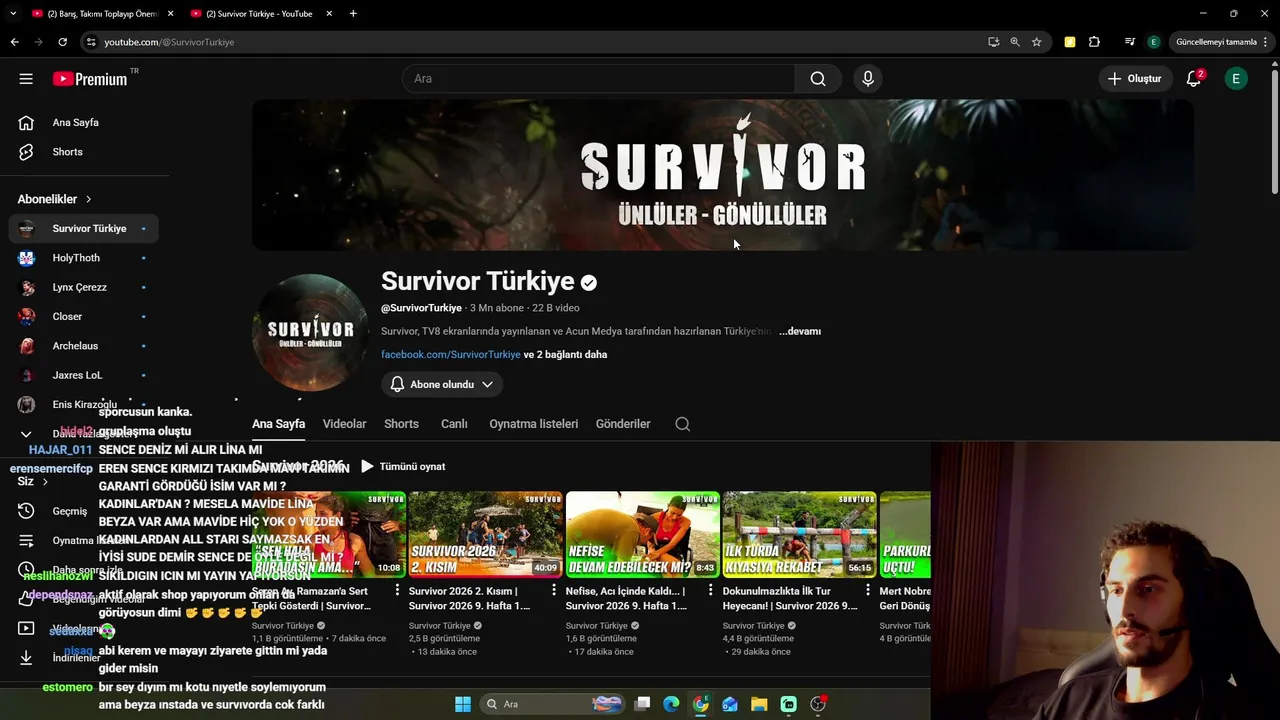Open more options for Survivor 2026 2. Kısım video
1280x720 pixels.
pos(554,591)
